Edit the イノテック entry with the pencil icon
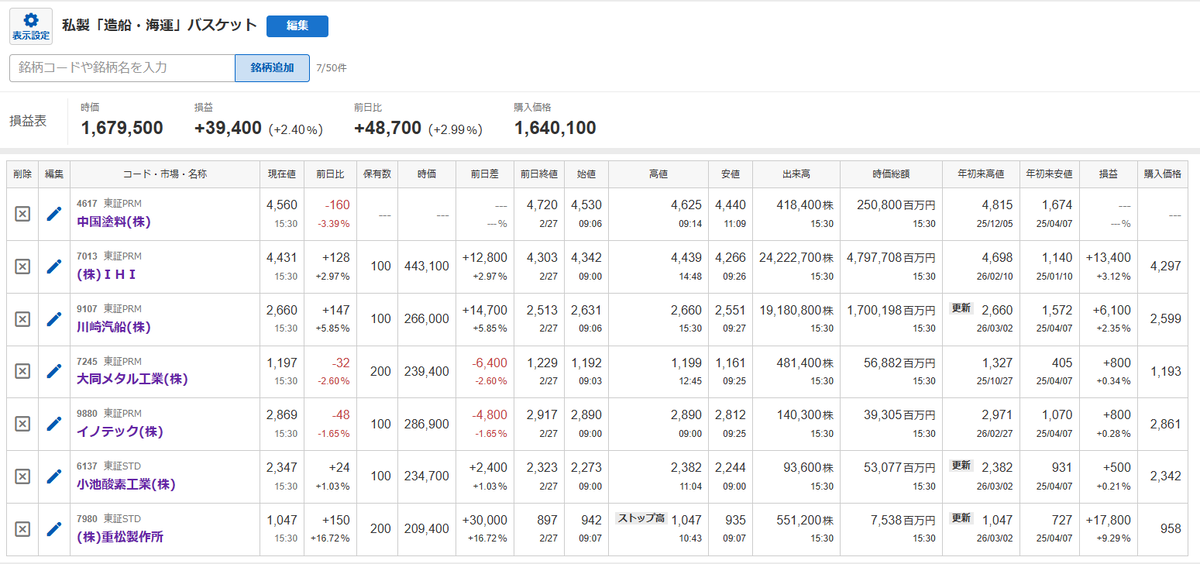1200x564 pixels. tap(54, 424)
